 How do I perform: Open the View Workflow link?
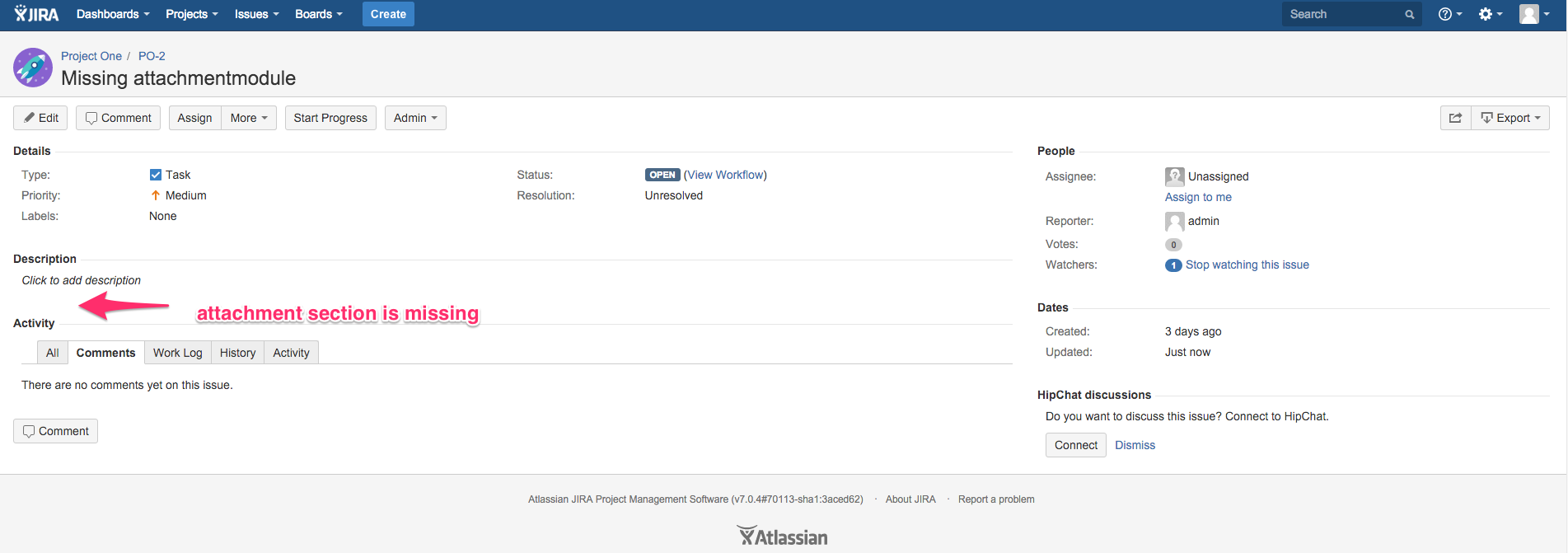tap(725, 175)
